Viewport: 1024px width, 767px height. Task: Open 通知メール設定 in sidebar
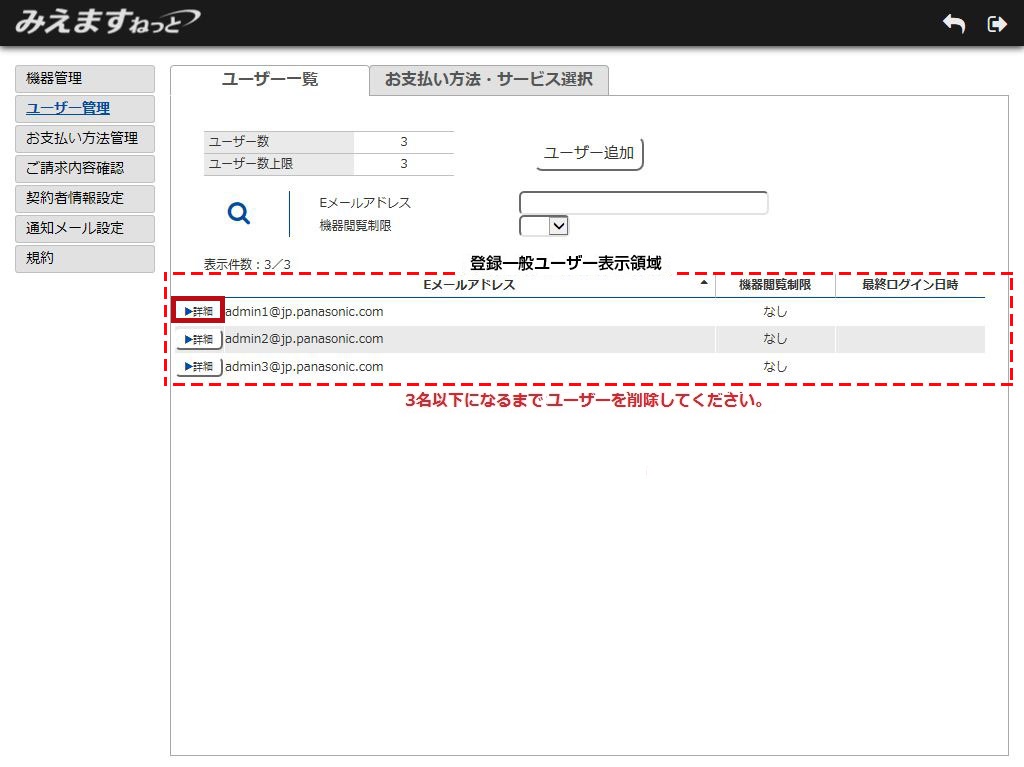[x=85, y=228]
